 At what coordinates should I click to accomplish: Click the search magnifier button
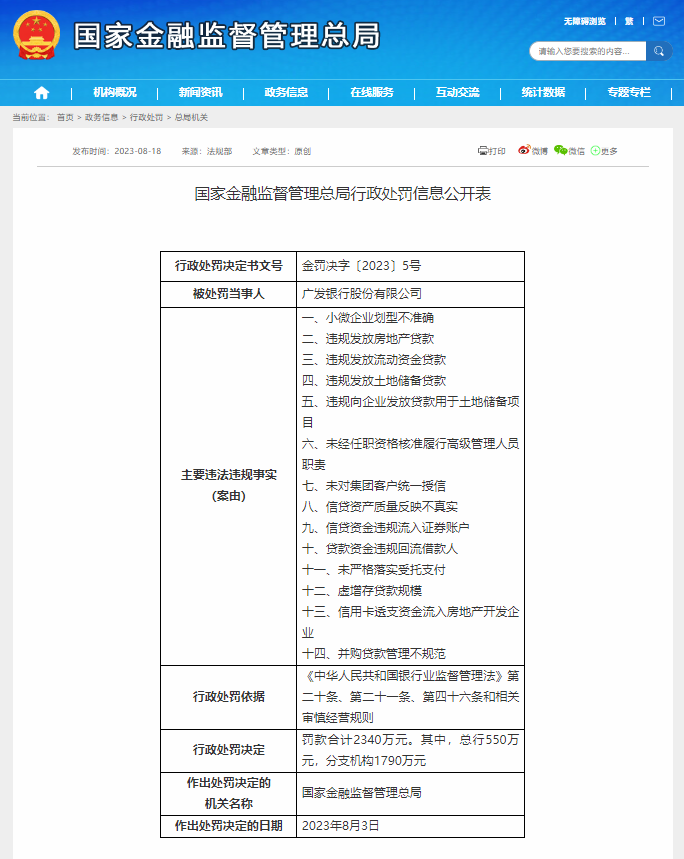[659, 51]
